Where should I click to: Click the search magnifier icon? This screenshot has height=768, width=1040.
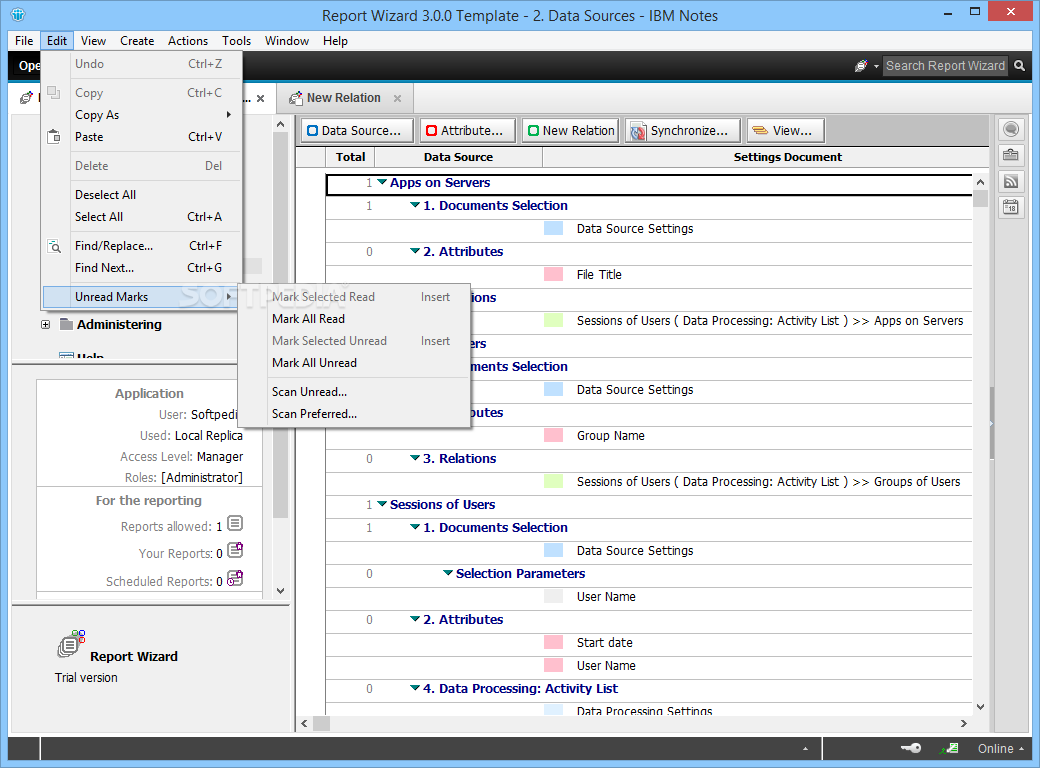(x=1019, y=66)
